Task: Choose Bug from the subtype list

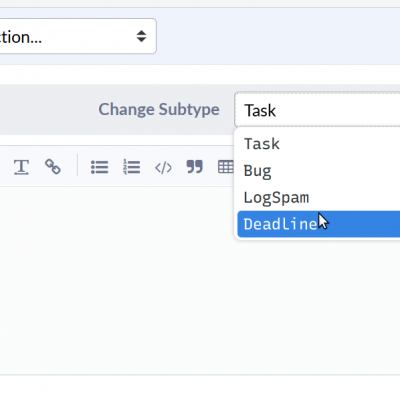Action: click(x=319, y=171)
